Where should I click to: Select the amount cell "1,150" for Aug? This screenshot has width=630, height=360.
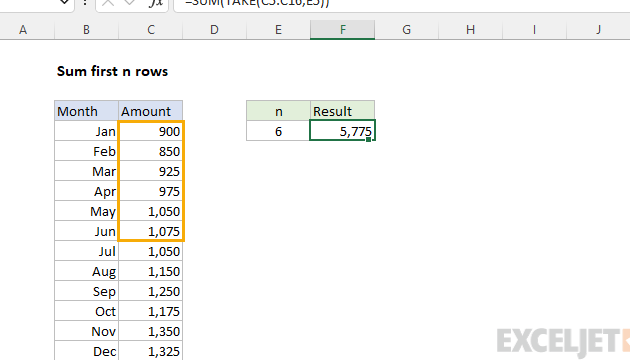pos(151,271)
